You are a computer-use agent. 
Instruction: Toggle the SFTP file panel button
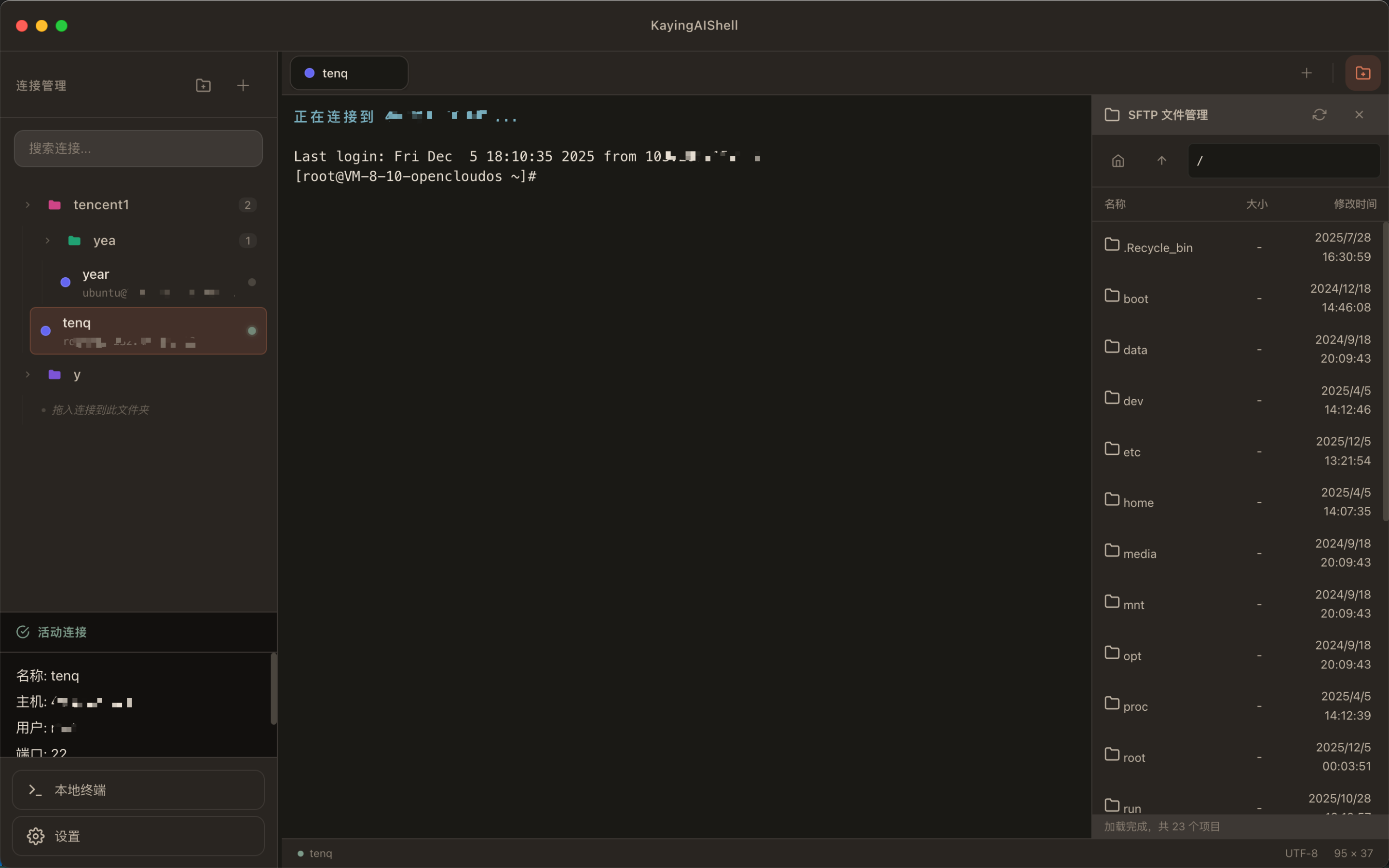click(1362, 73)
